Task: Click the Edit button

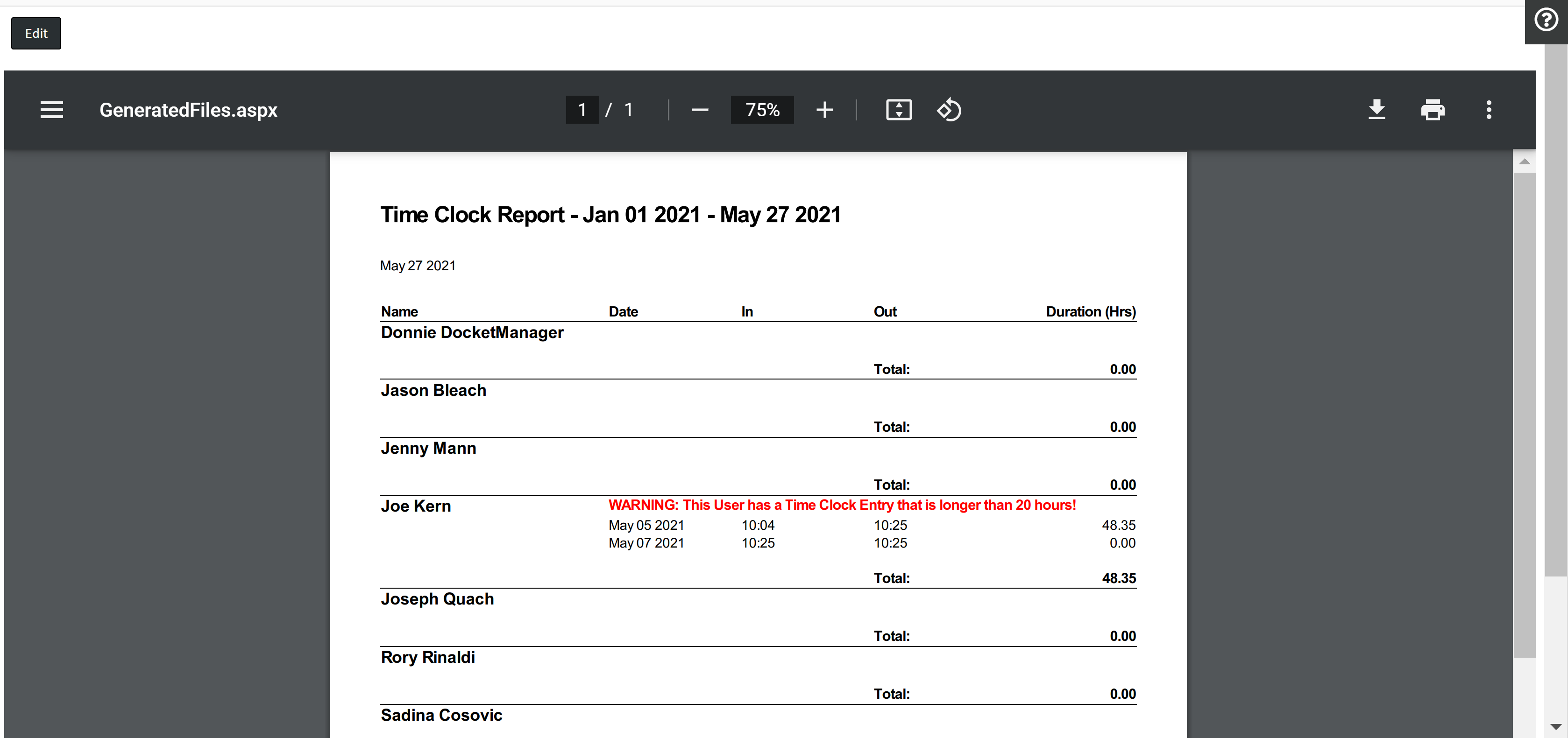Action: pos(36,34)
